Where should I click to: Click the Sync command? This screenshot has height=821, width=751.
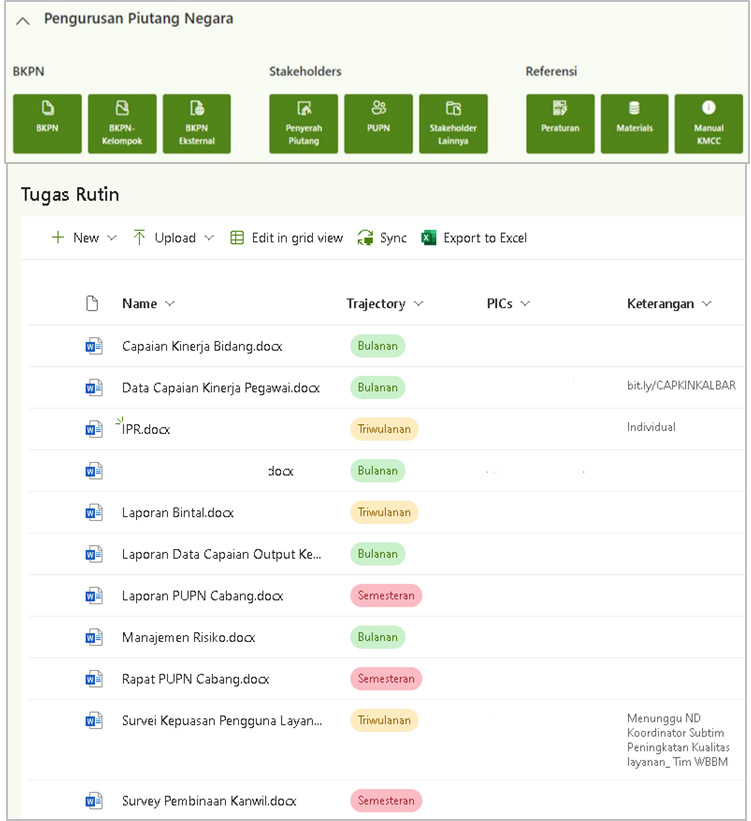[x=382, y=238]
